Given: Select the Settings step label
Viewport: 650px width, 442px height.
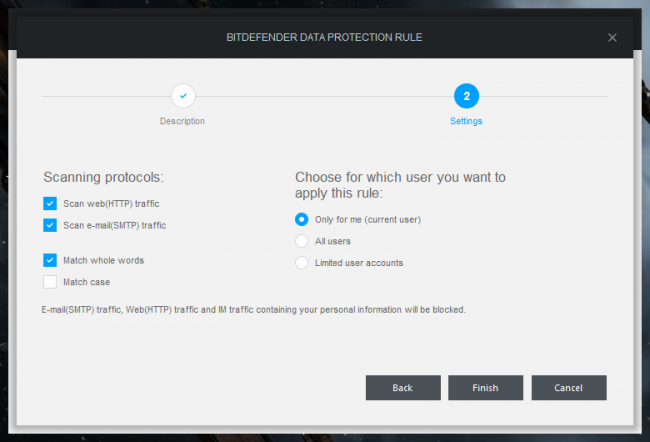Looking at the screenshot, I should click(466, 121).
